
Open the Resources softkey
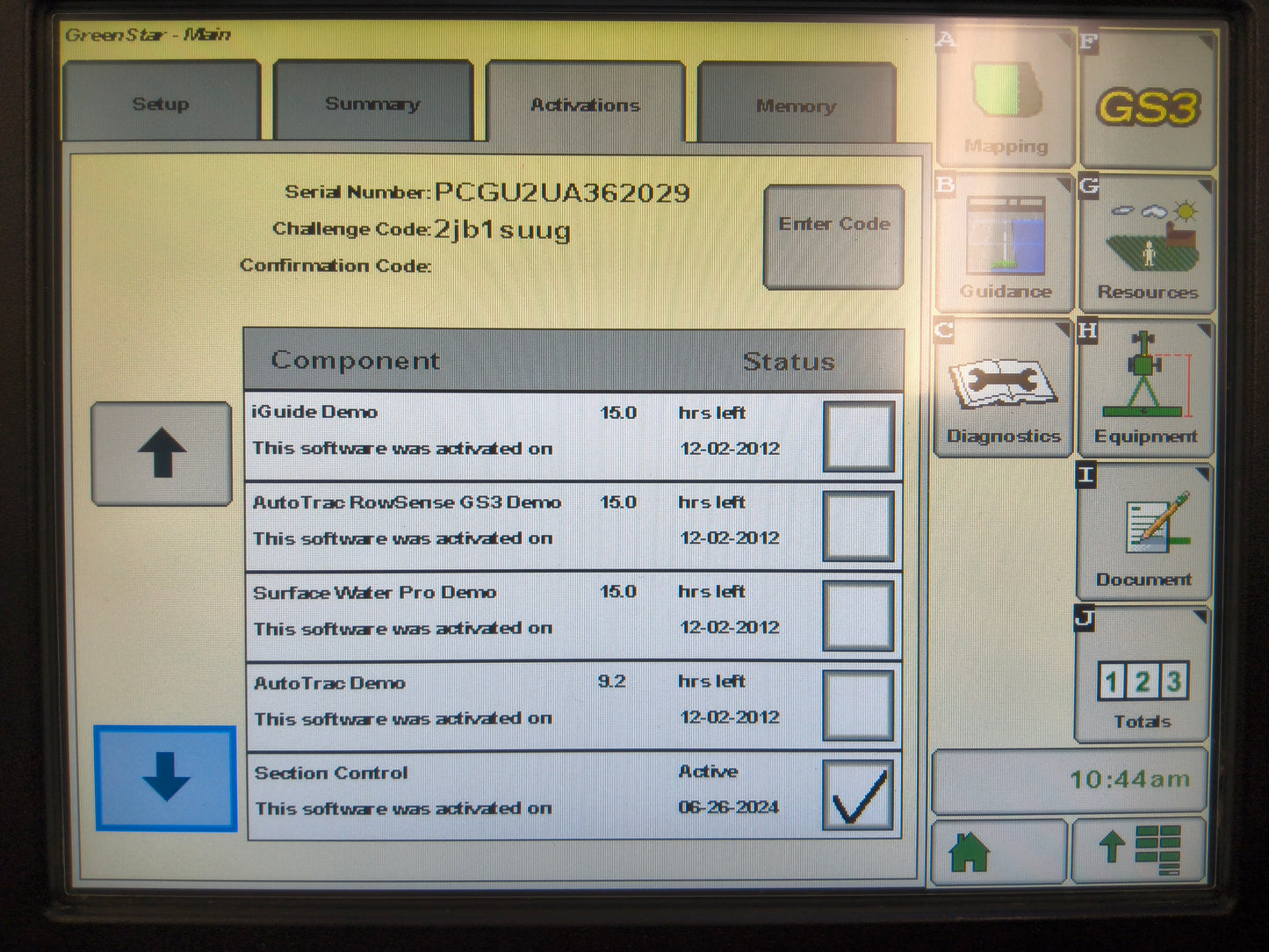(x=1147, y=246)
